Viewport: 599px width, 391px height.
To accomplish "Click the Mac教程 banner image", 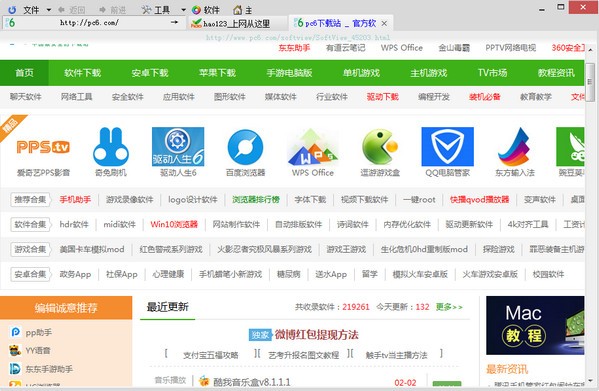I will tap(535, 325).
